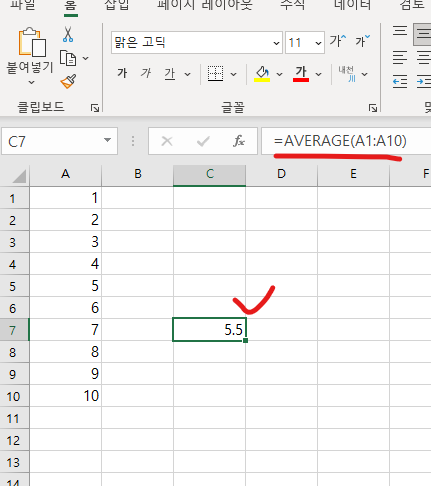
Task: Switch to the 수식 formulas tab
Action: tap(292, 5)
